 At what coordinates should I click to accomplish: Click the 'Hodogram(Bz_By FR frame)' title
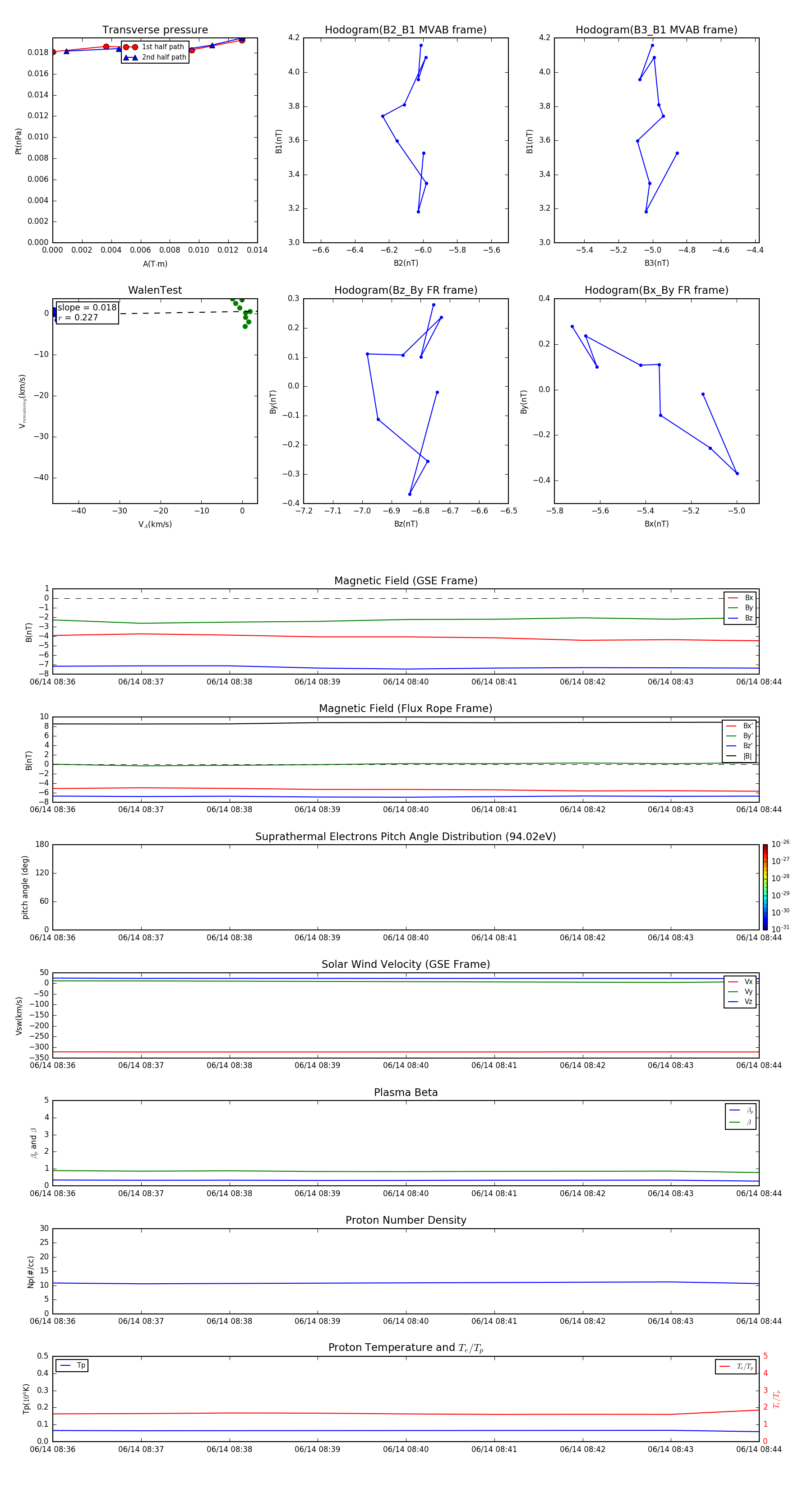point(406,290)
